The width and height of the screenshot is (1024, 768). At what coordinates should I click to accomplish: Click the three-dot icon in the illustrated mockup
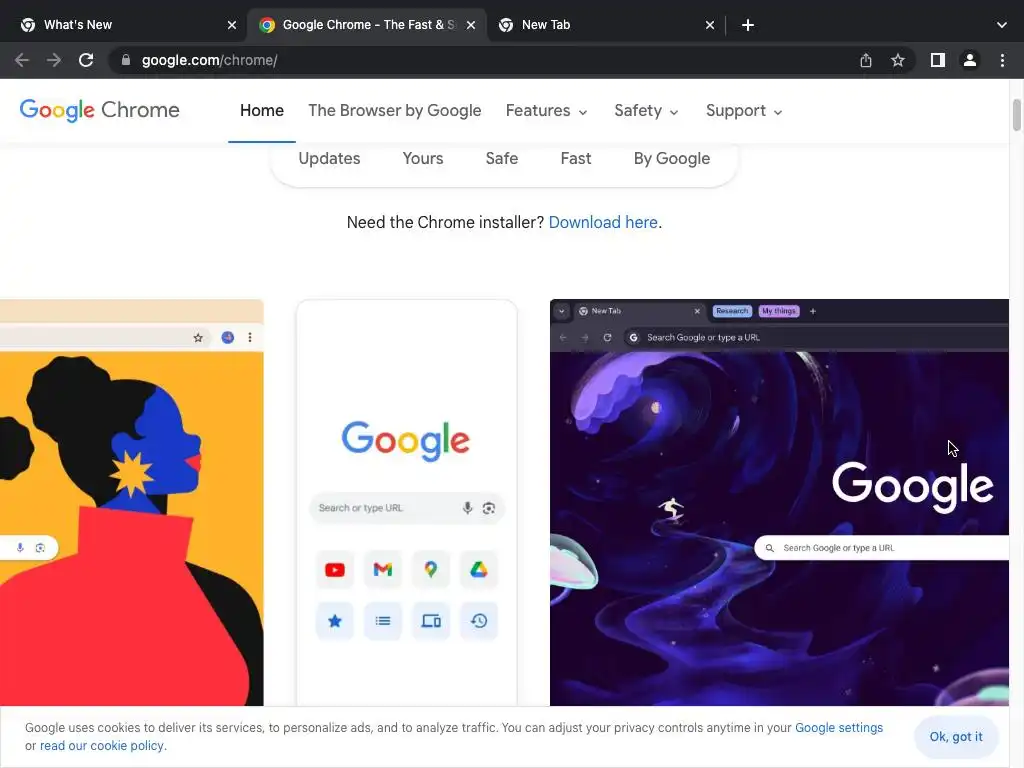pyautogui.click(x=249, y=338)
